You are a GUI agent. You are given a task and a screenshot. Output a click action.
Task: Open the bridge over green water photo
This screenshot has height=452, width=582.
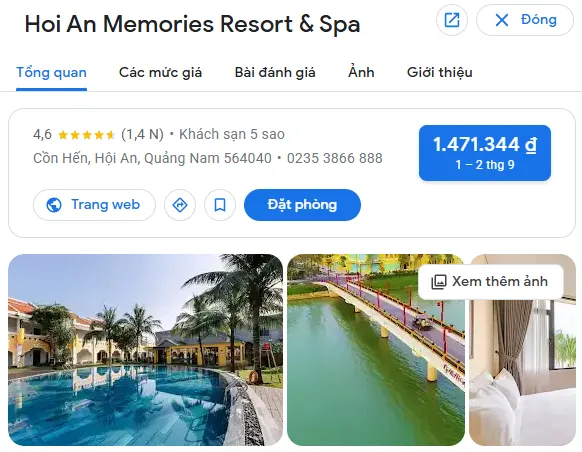tap(376, 350)
